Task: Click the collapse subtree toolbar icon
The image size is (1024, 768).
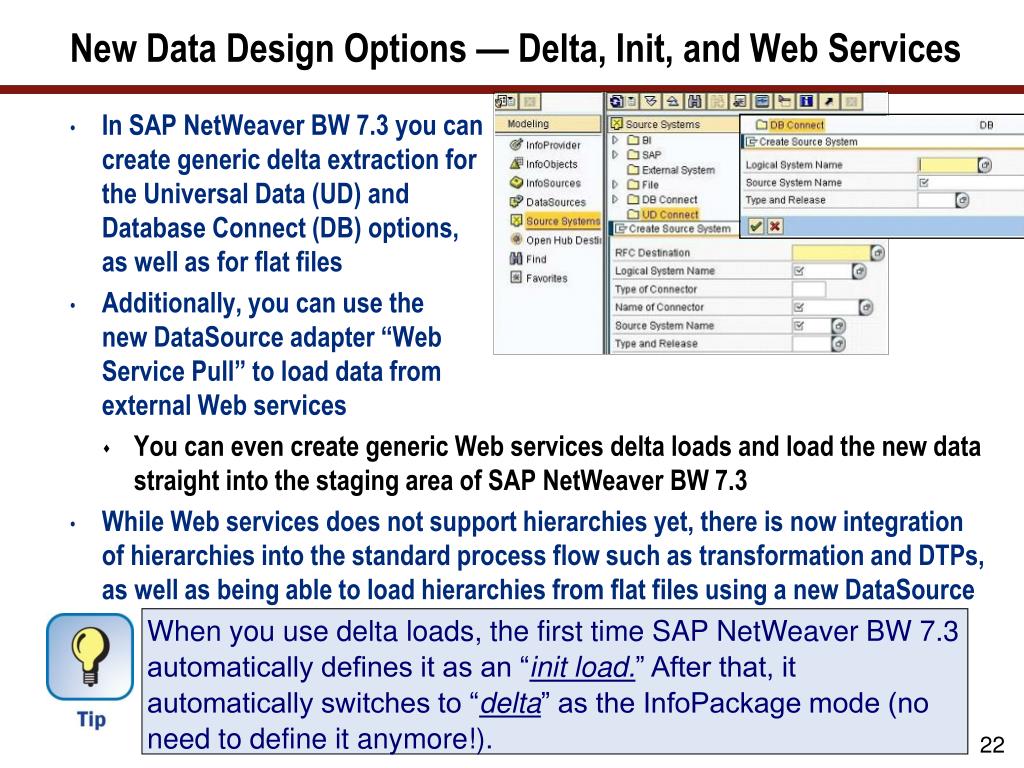Action: pos(672,101)
